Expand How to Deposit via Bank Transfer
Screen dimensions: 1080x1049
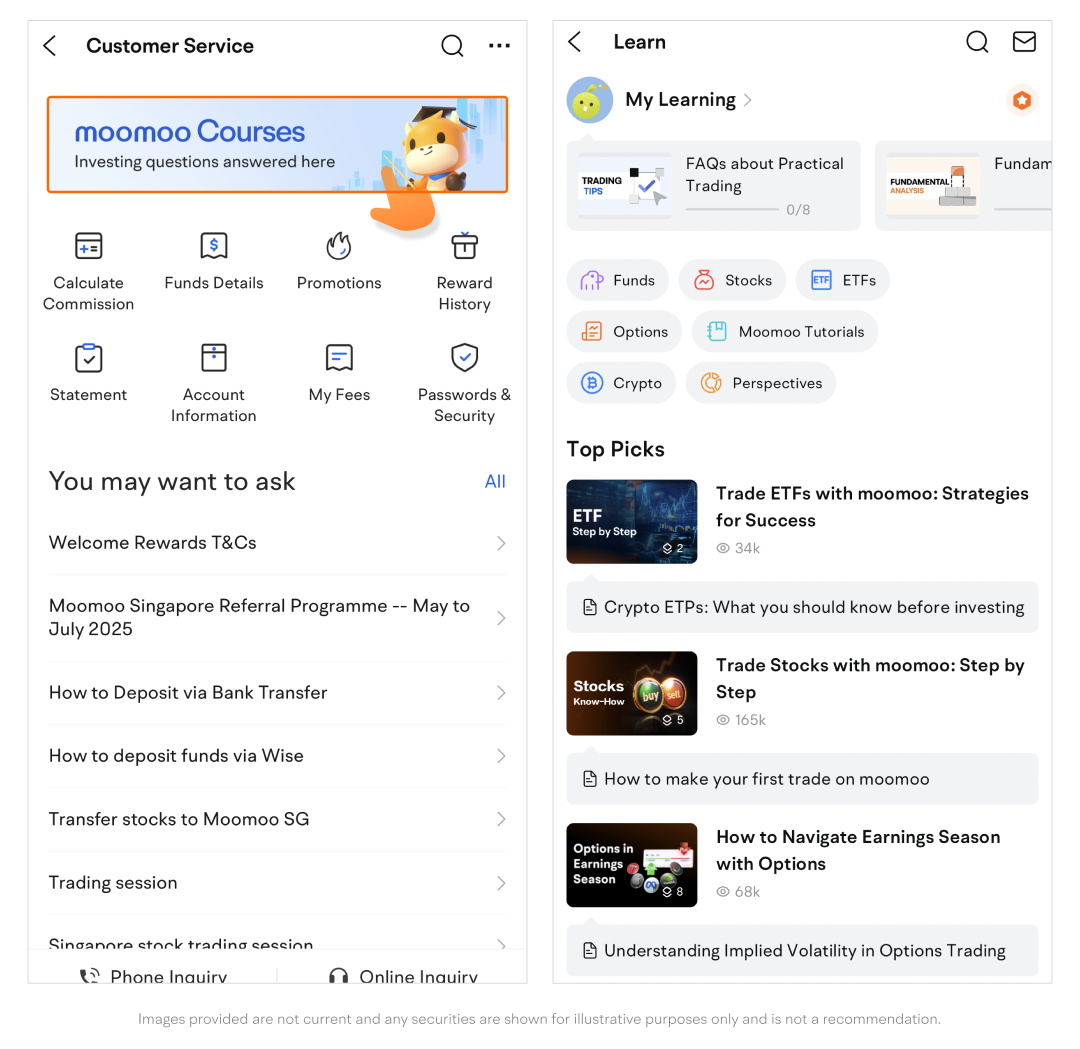point(277,693)
